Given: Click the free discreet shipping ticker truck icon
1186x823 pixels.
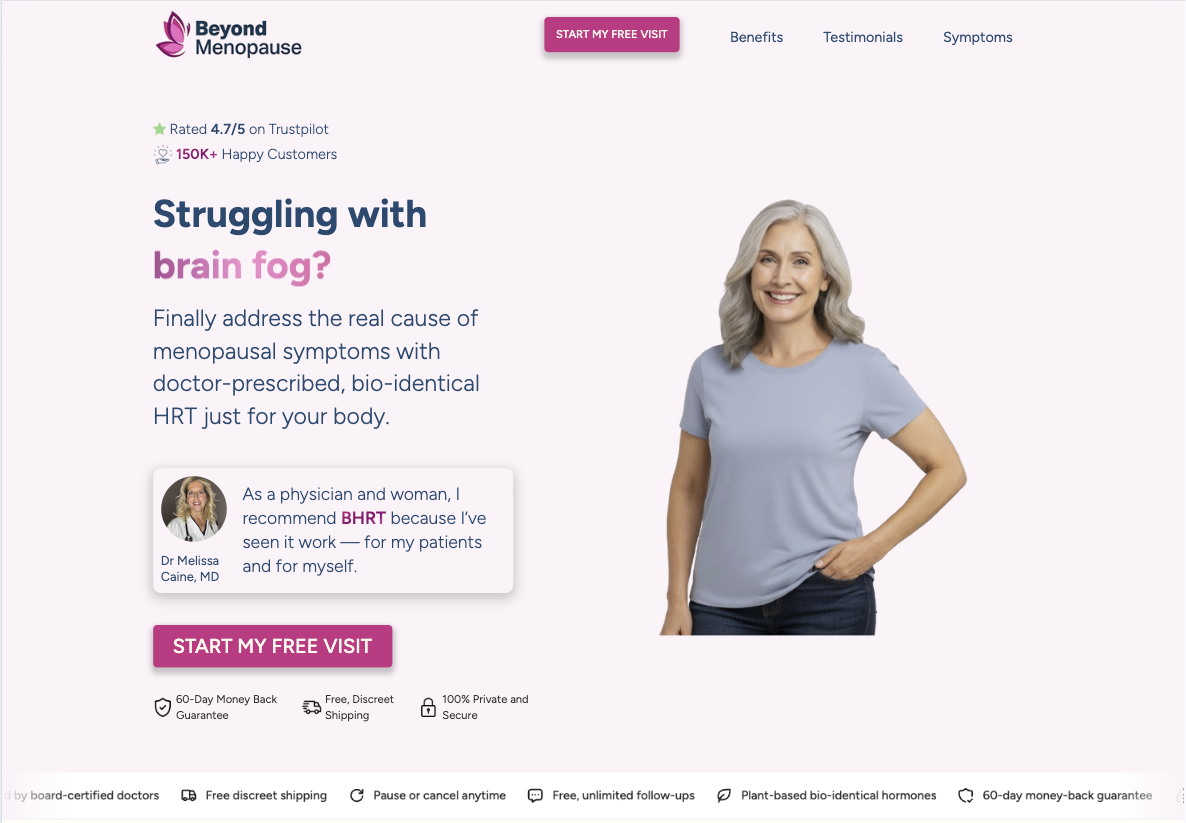Looking at the screenshot, I should click(x=189, y=796).
